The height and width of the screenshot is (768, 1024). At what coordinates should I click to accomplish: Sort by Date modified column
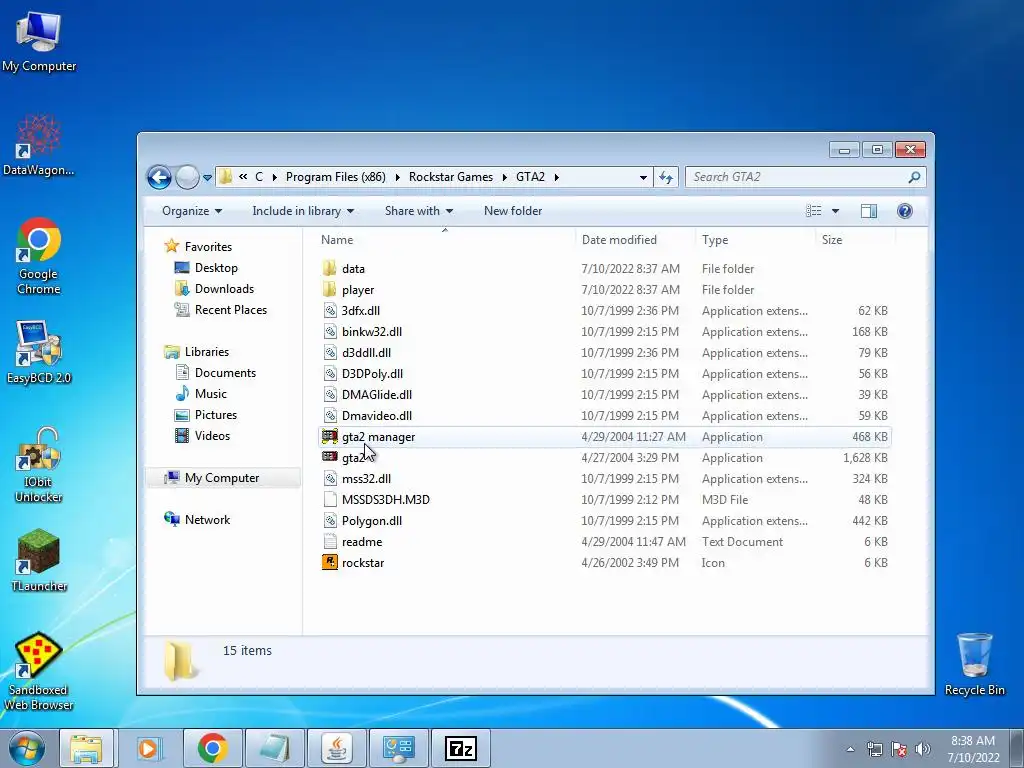pos(619,240)
